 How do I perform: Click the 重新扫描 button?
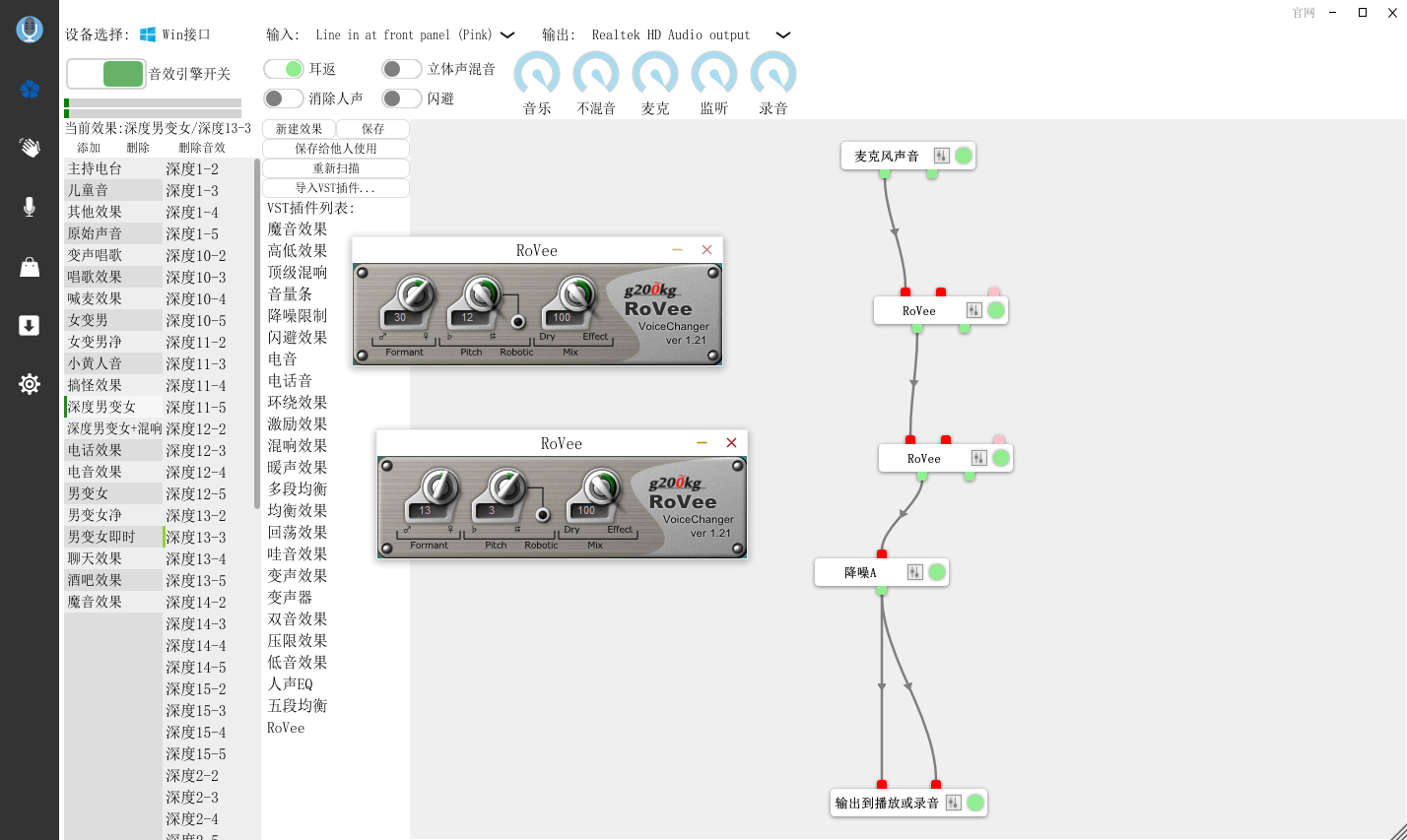[336, 168]
